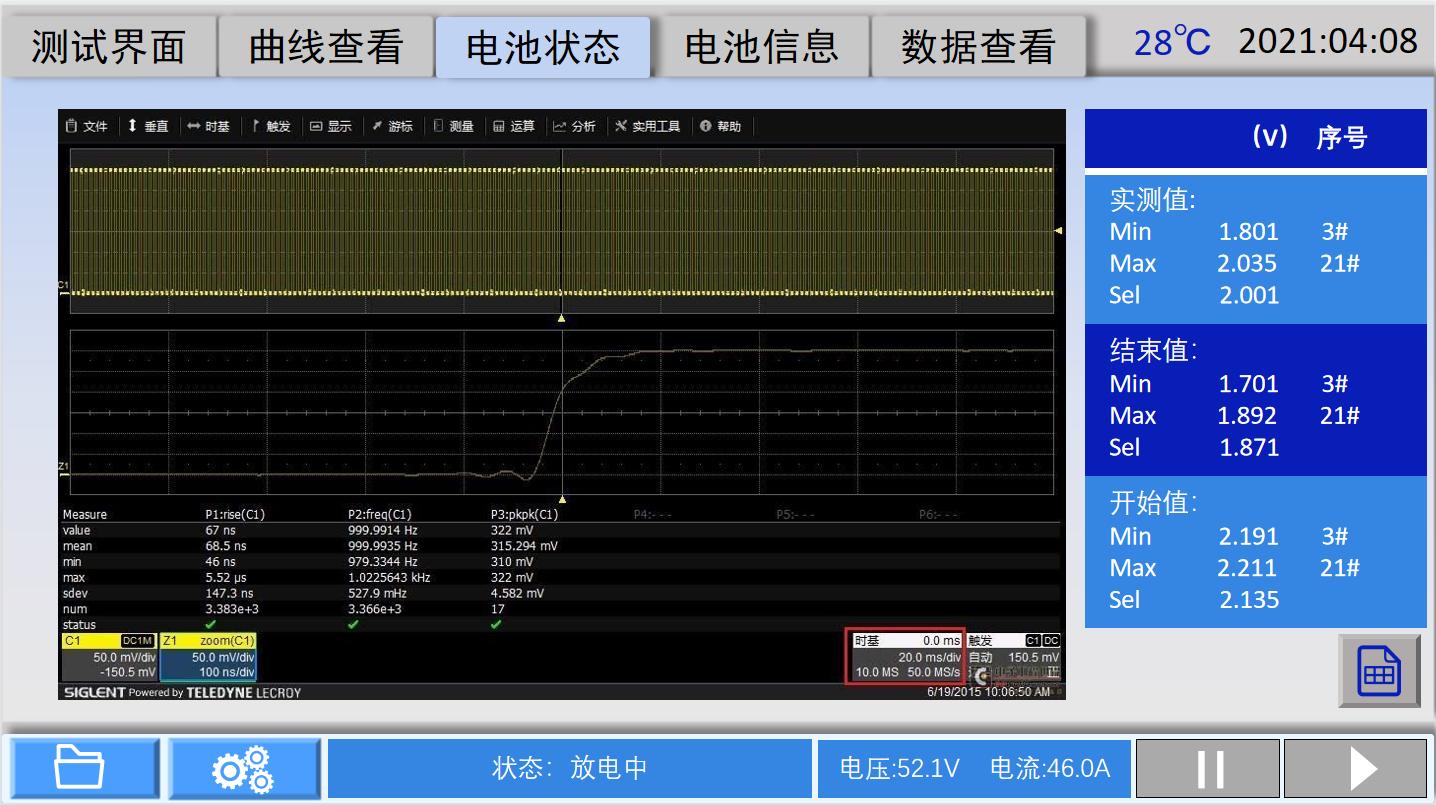The image size is (1436, 805).
Task: Pause the test with pause button
Action: (x=1208, y=768)
